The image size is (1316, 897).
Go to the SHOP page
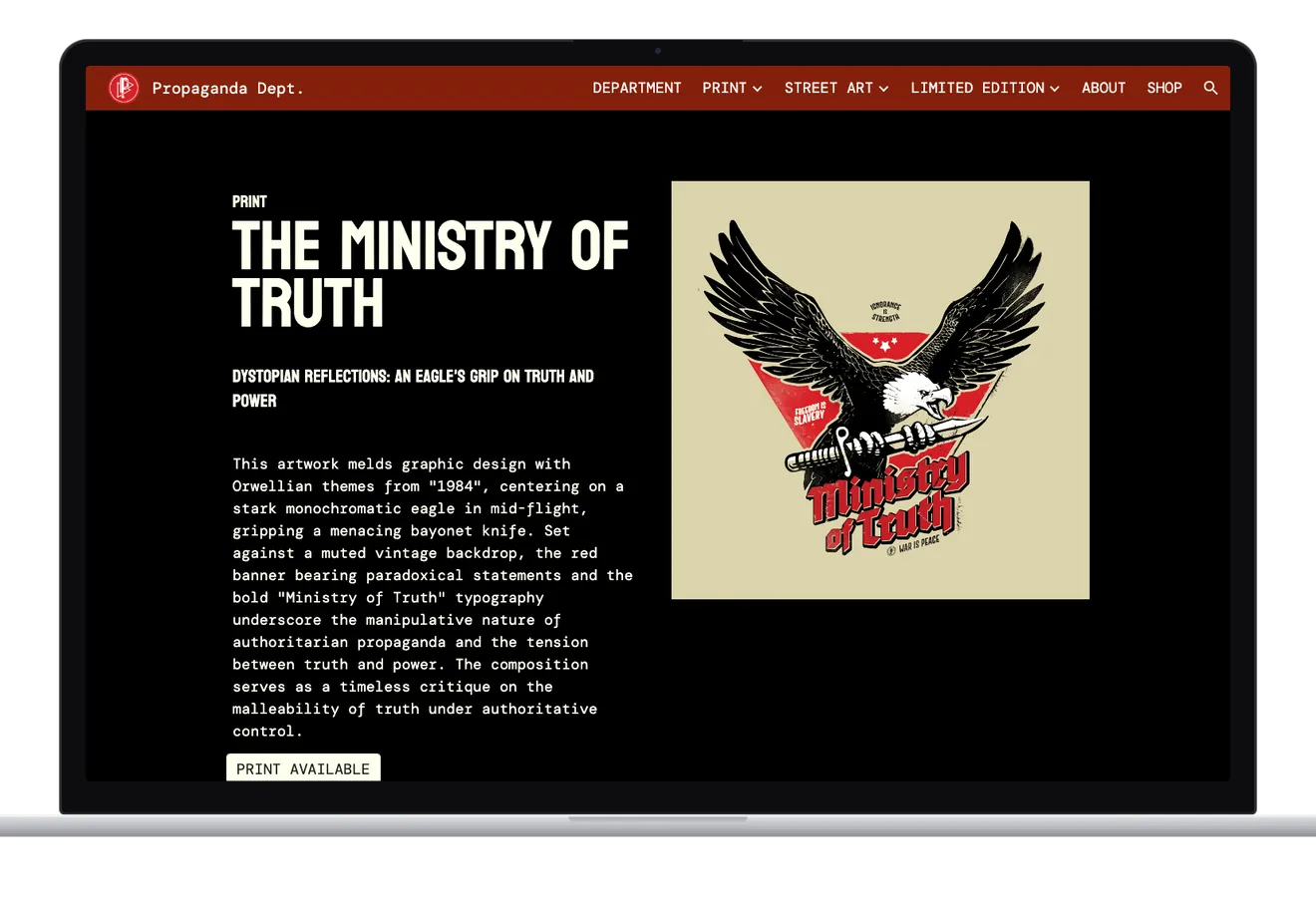point(1164,88)
